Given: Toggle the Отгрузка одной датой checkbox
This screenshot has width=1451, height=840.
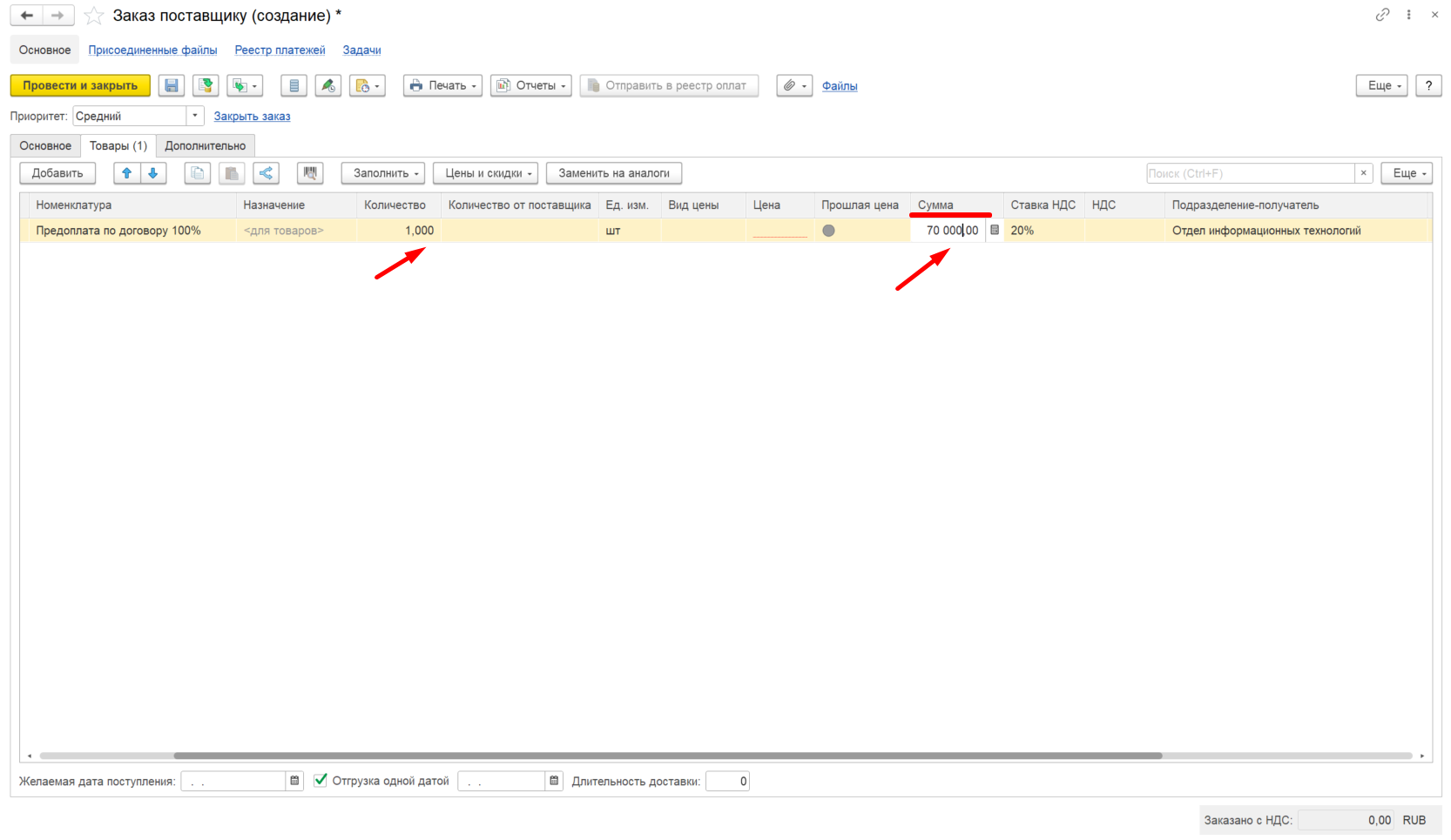Looking at the screenshot, I should 321,780.
